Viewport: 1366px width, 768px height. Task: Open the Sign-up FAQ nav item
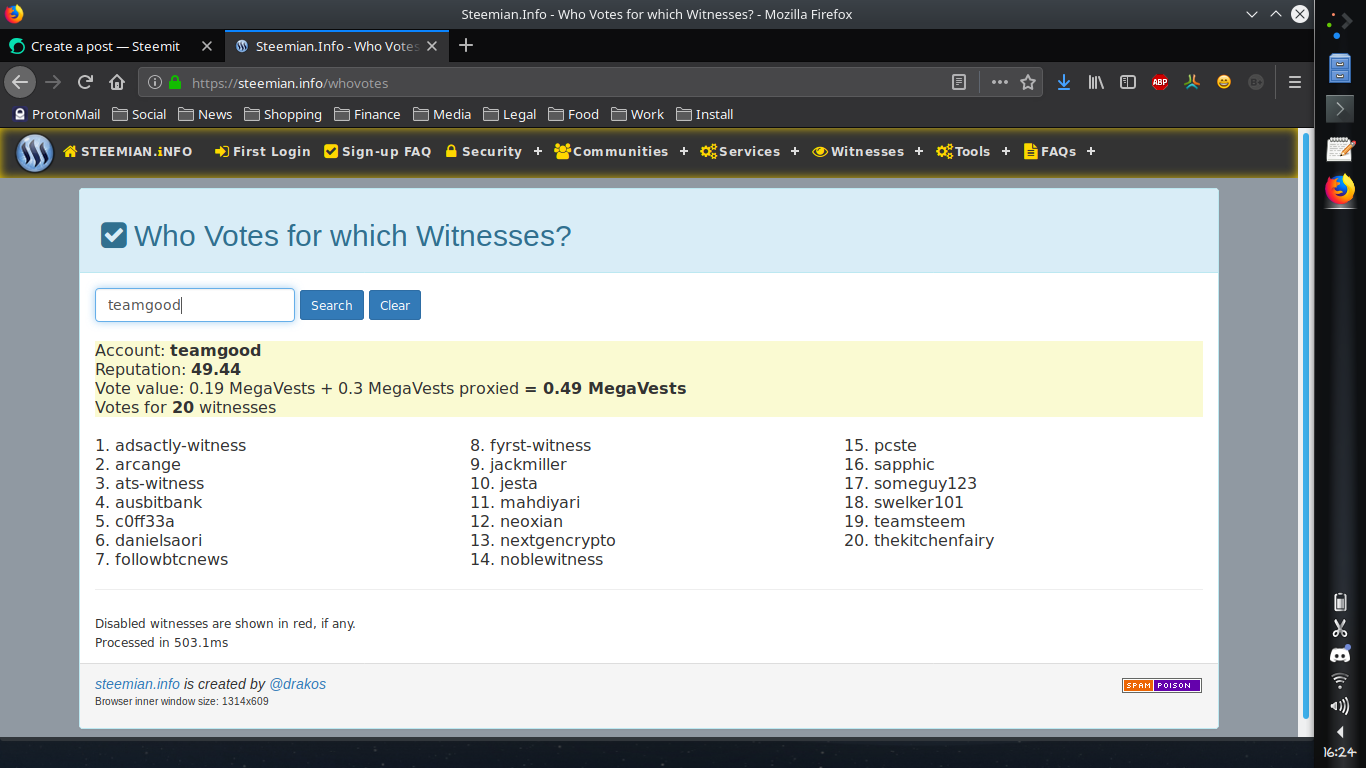click(x=378, y=152)
